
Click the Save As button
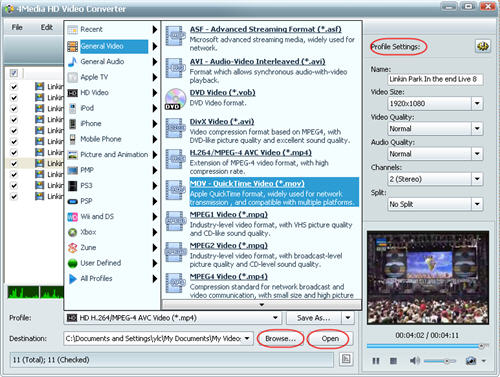pyautogui.click(x=314, y=318)
